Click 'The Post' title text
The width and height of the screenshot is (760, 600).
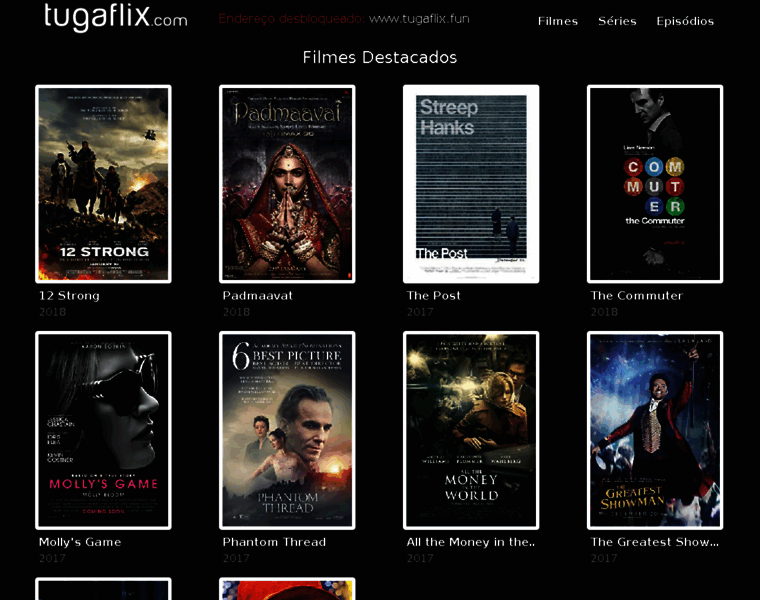click(433, 296)
